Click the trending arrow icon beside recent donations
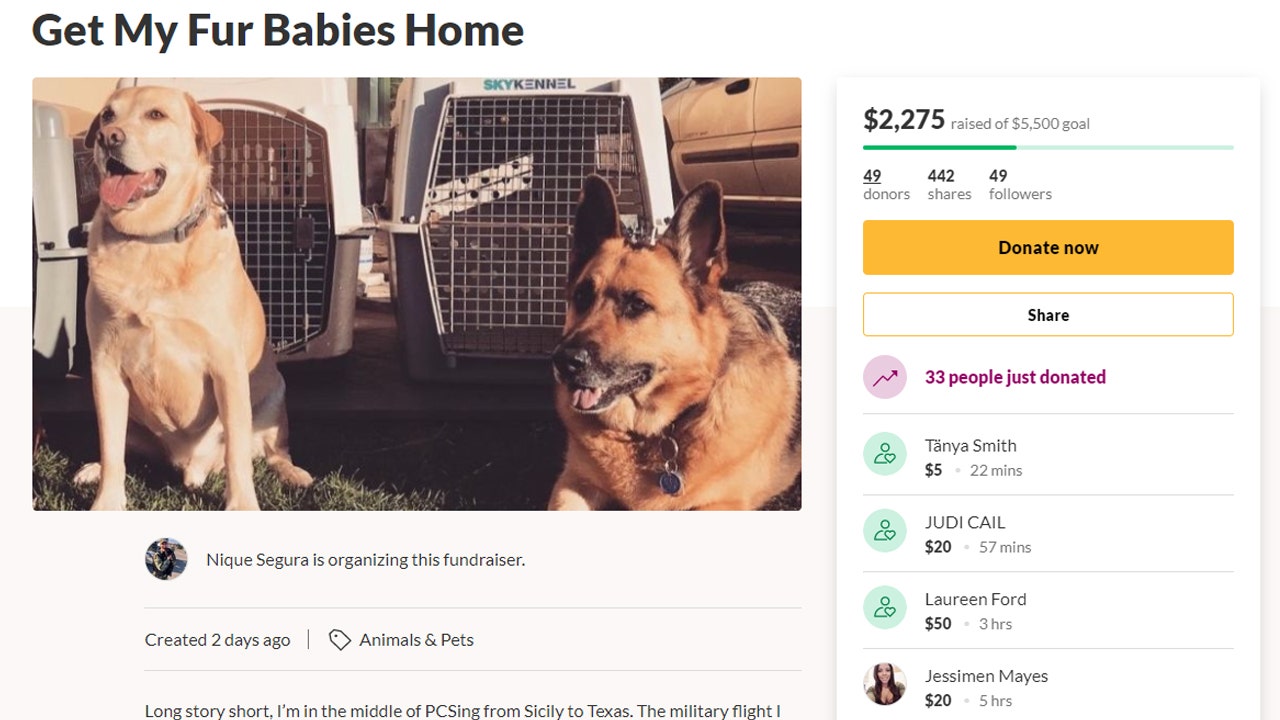 (885, 377)
